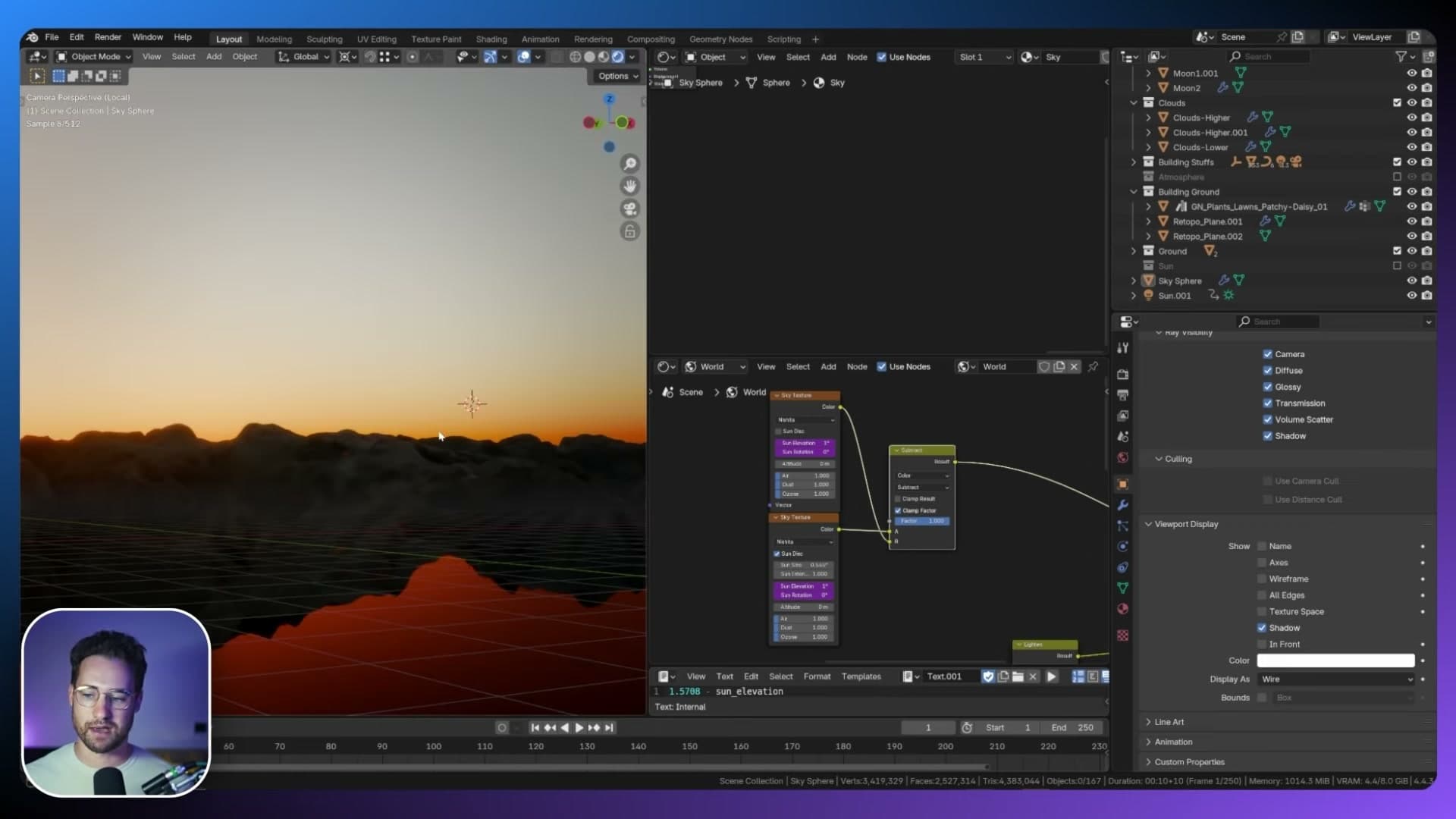Click the Play animation button in timeline

(579, 728)
